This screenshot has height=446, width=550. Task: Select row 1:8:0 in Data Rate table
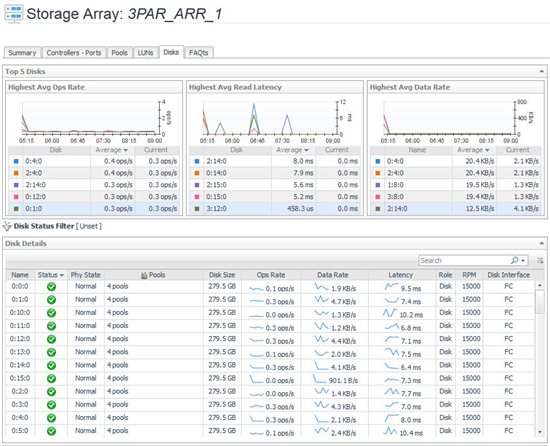point(456,185)
